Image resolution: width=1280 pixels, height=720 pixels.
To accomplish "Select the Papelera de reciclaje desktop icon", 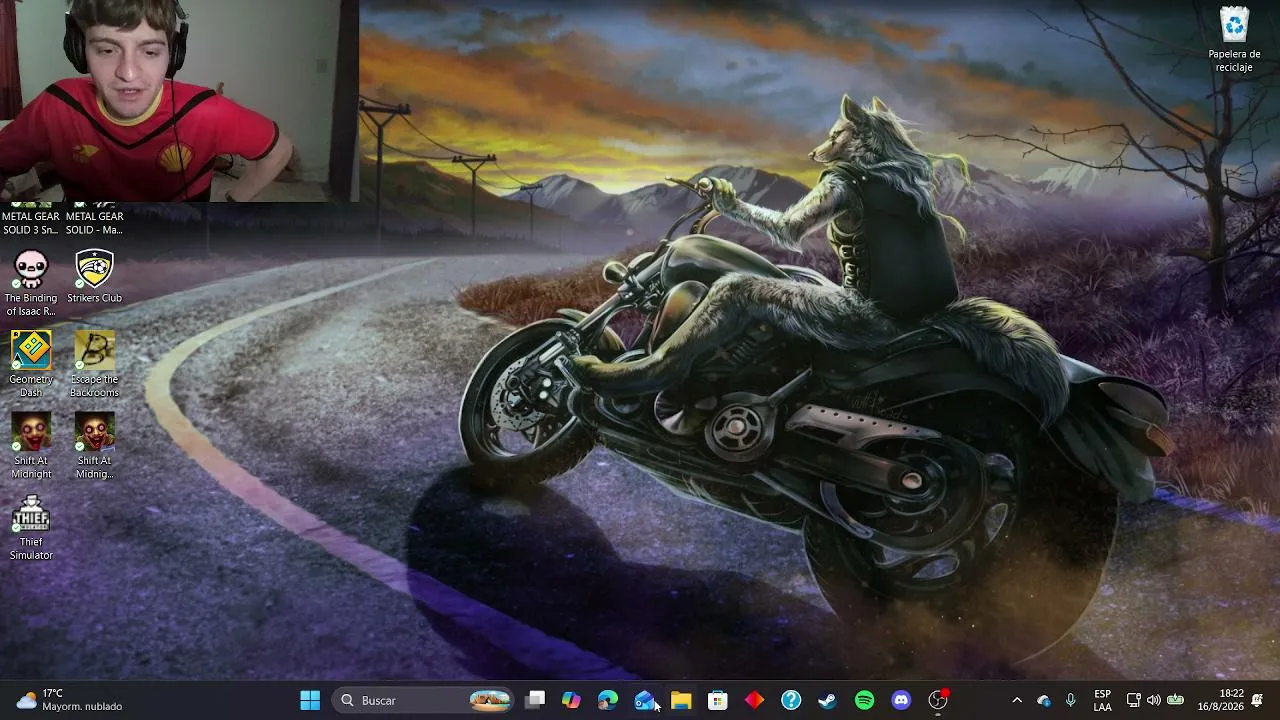I will pyautogui.click(x=1234, y=40).
